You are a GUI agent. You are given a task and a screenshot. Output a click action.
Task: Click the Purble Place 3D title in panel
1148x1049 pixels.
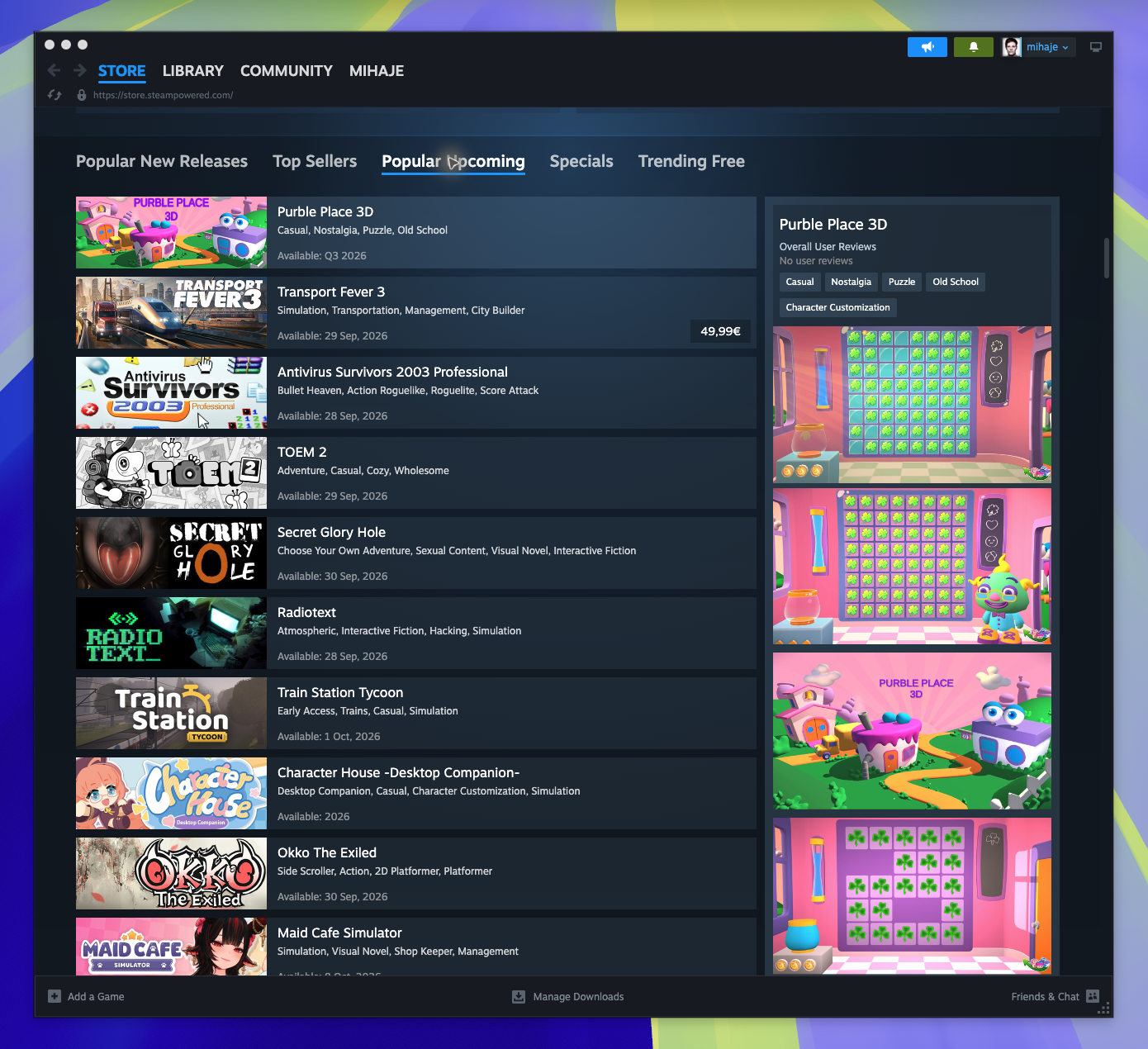pos(833,225)
